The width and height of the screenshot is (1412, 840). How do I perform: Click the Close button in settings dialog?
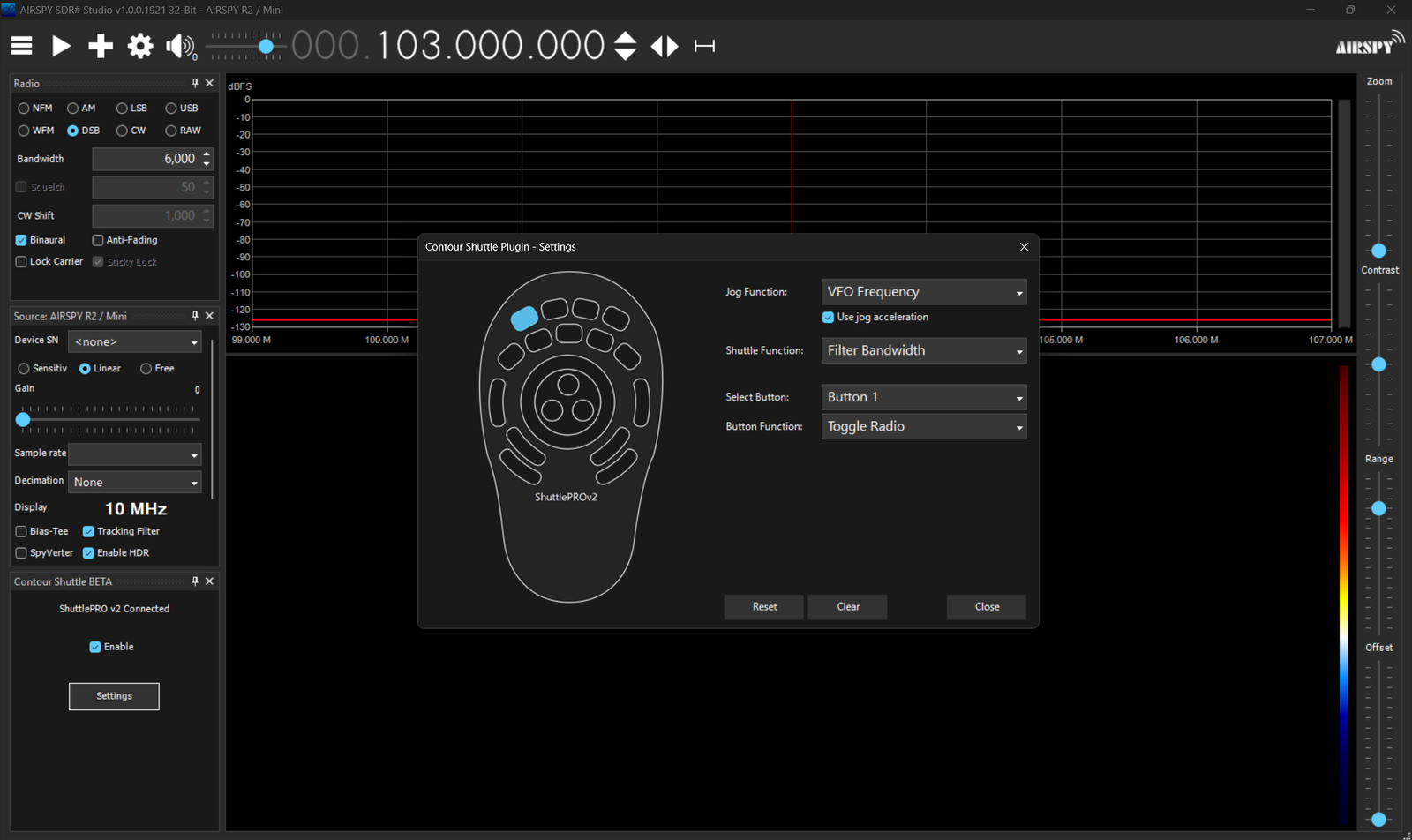point(987,607)
